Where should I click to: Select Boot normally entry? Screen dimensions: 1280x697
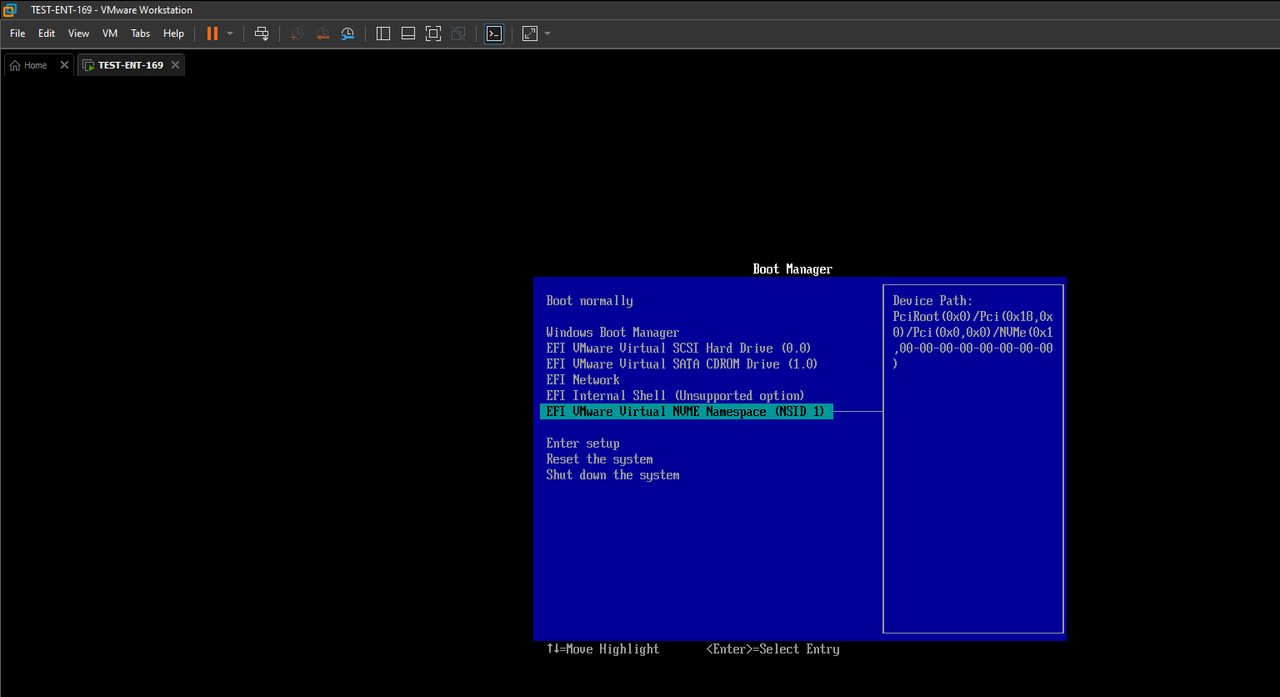589,300
